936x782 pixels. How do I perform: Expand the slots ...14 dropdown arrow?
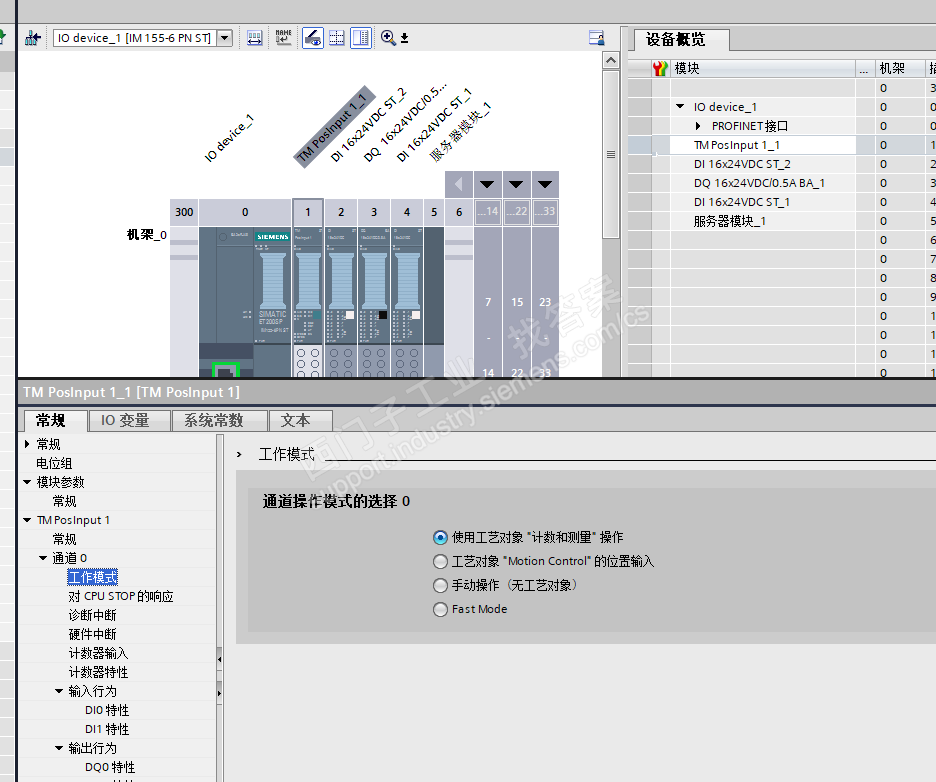pyautogui.click(x=487, y=184)
